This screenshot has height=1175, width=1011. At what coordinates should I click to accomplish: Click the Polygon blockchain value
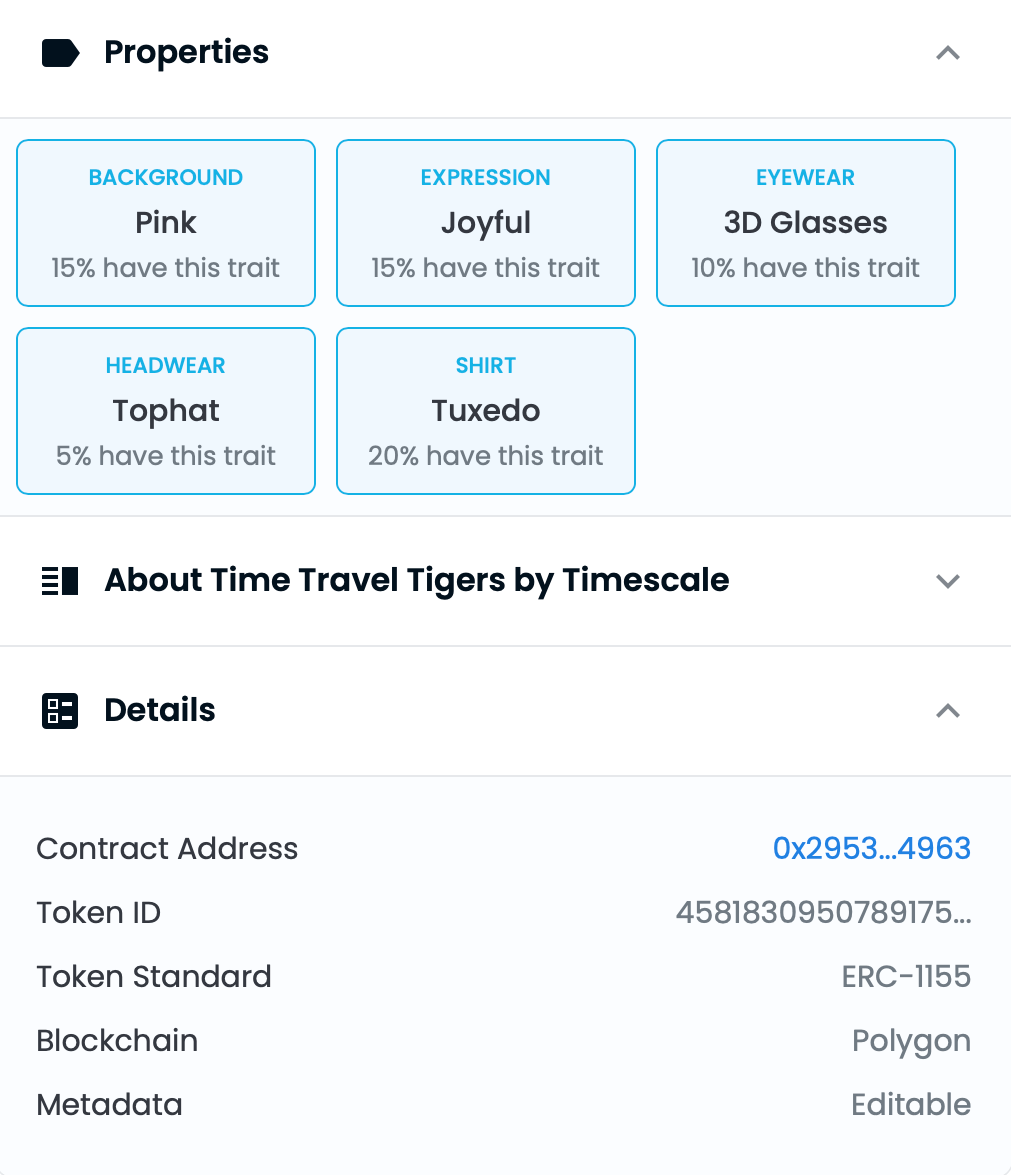pyautogui.click(x=911, y=1041)
